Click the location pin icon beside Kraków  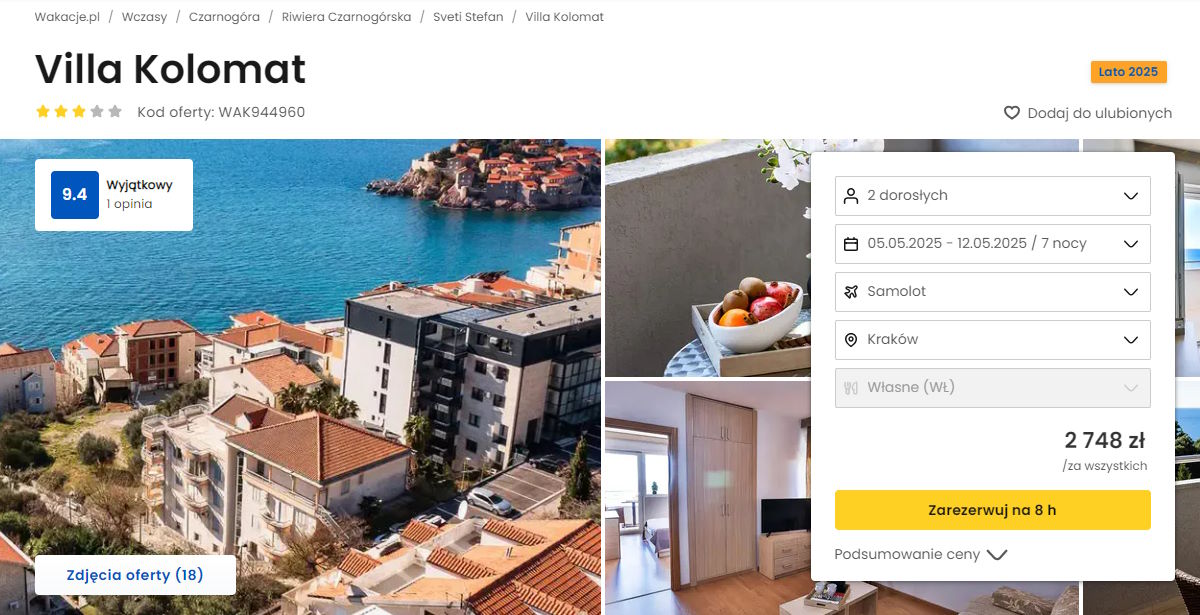pos(851,340)
